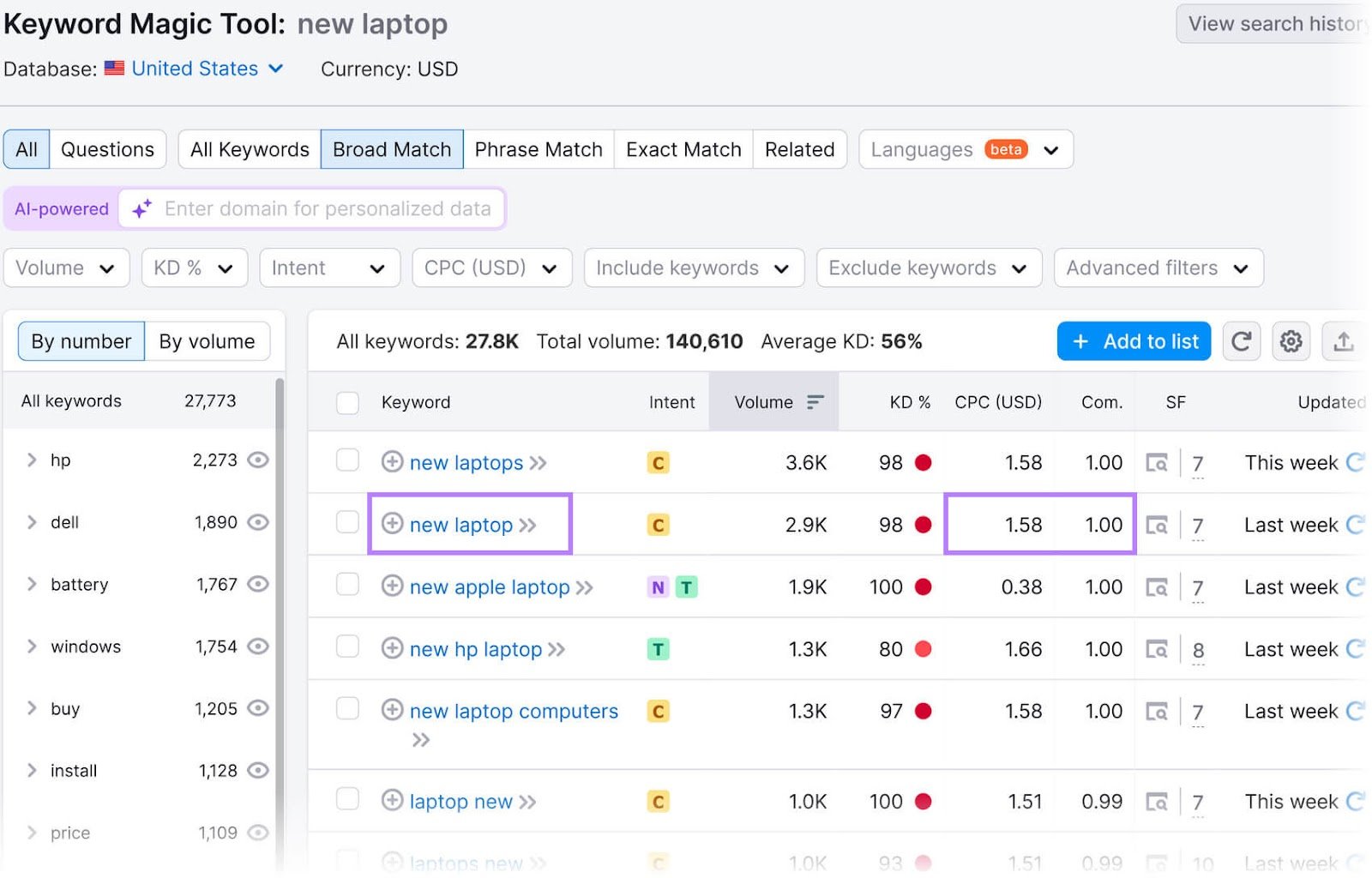Screen dimensions: 1372x878
Task: Click plus icon next to 'new apple laptop'
Action: [392, 586]
